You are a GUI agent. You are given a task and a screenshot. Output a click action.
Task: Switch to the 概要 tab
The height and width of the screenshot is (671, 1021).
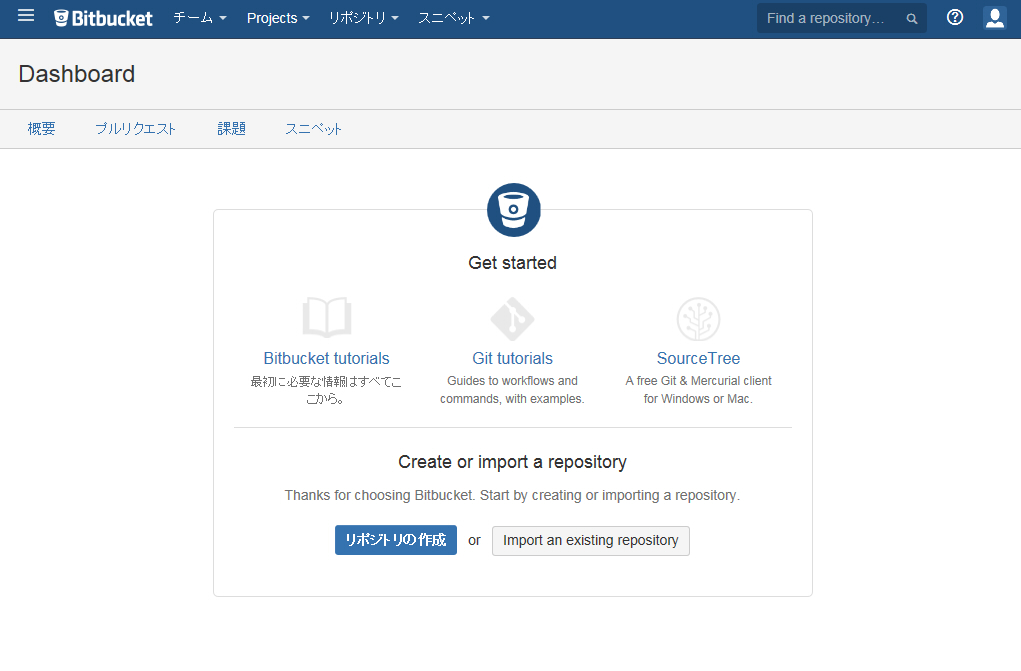point(41,129)
